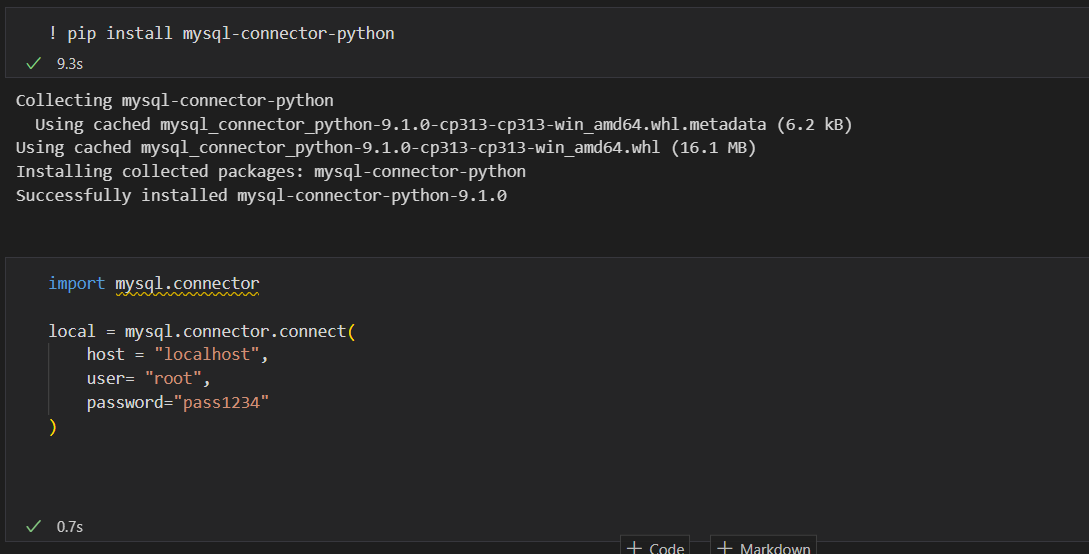This screenshot has height=554, width=1089.
Task: Add a new Markdown cell
Action: point(763,547)
